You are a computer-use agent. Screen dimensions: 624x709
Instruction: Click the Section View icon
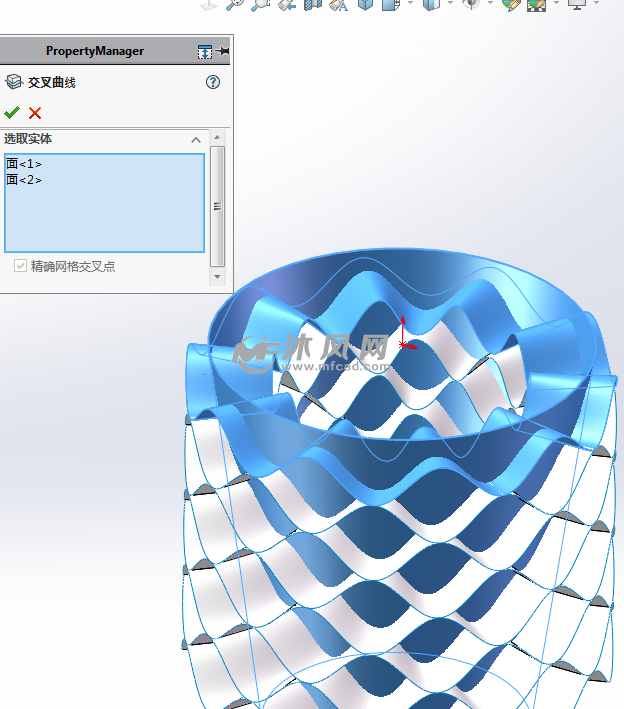point(312,5)
